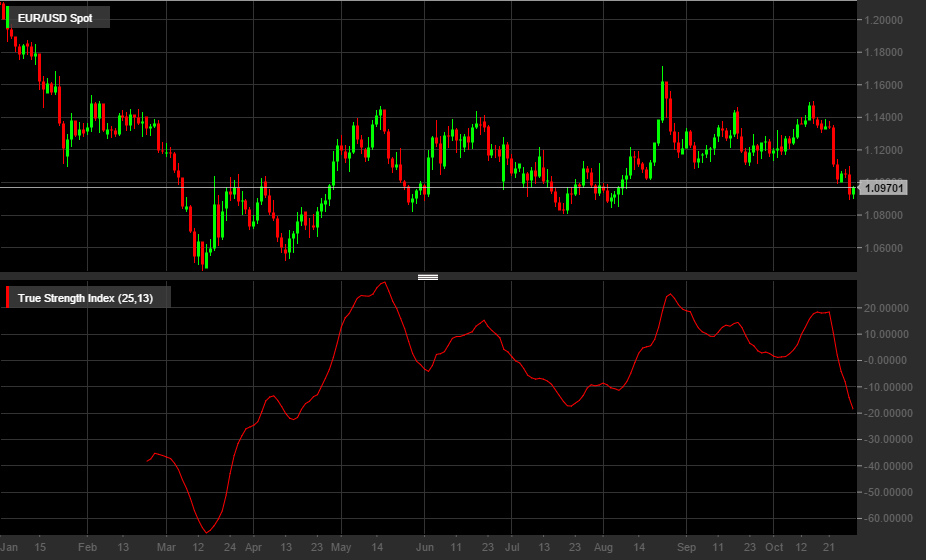Click the 1.09701 current price tag
Viewport: 926px width, 560px height.
click(883, 188)
